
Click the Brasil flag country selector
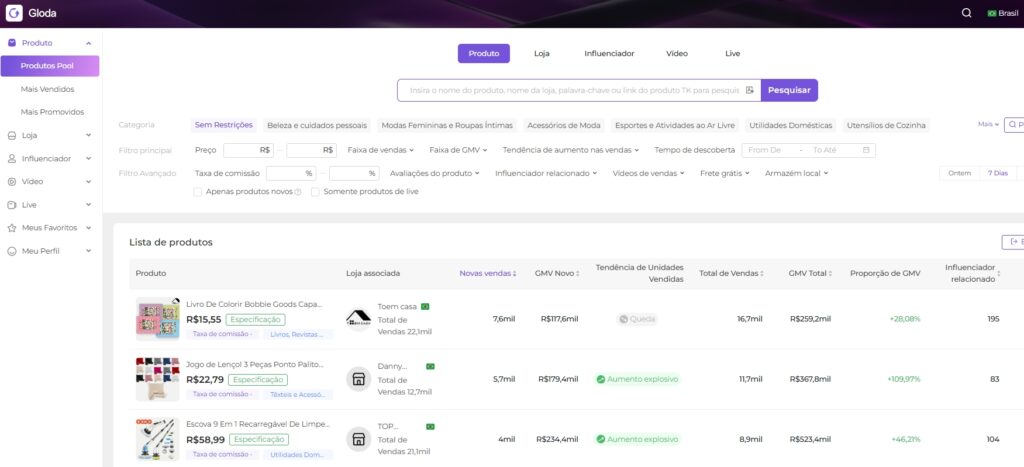(x=1003, y=13)
